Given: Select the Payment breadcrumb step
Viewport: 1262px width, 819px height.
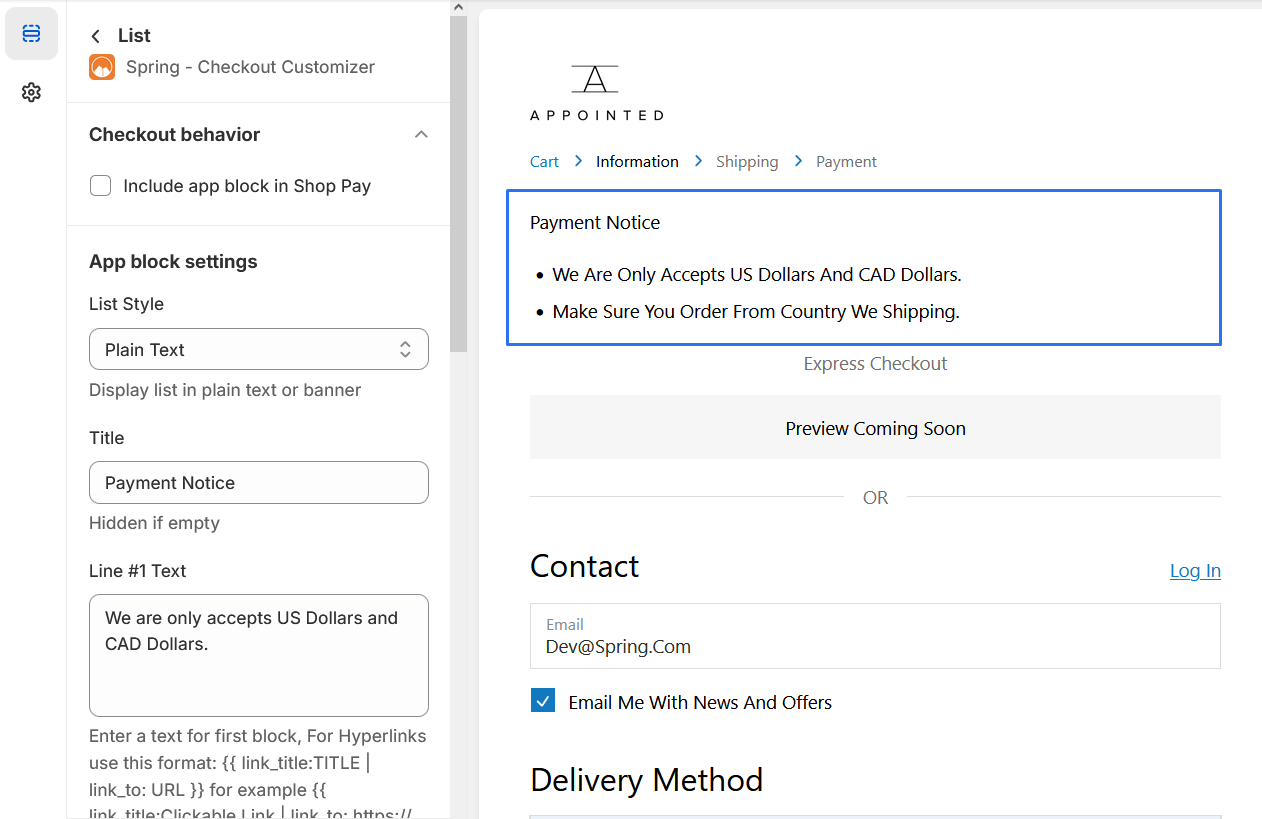Looking at the screenshot, I should tap(846, 161).
